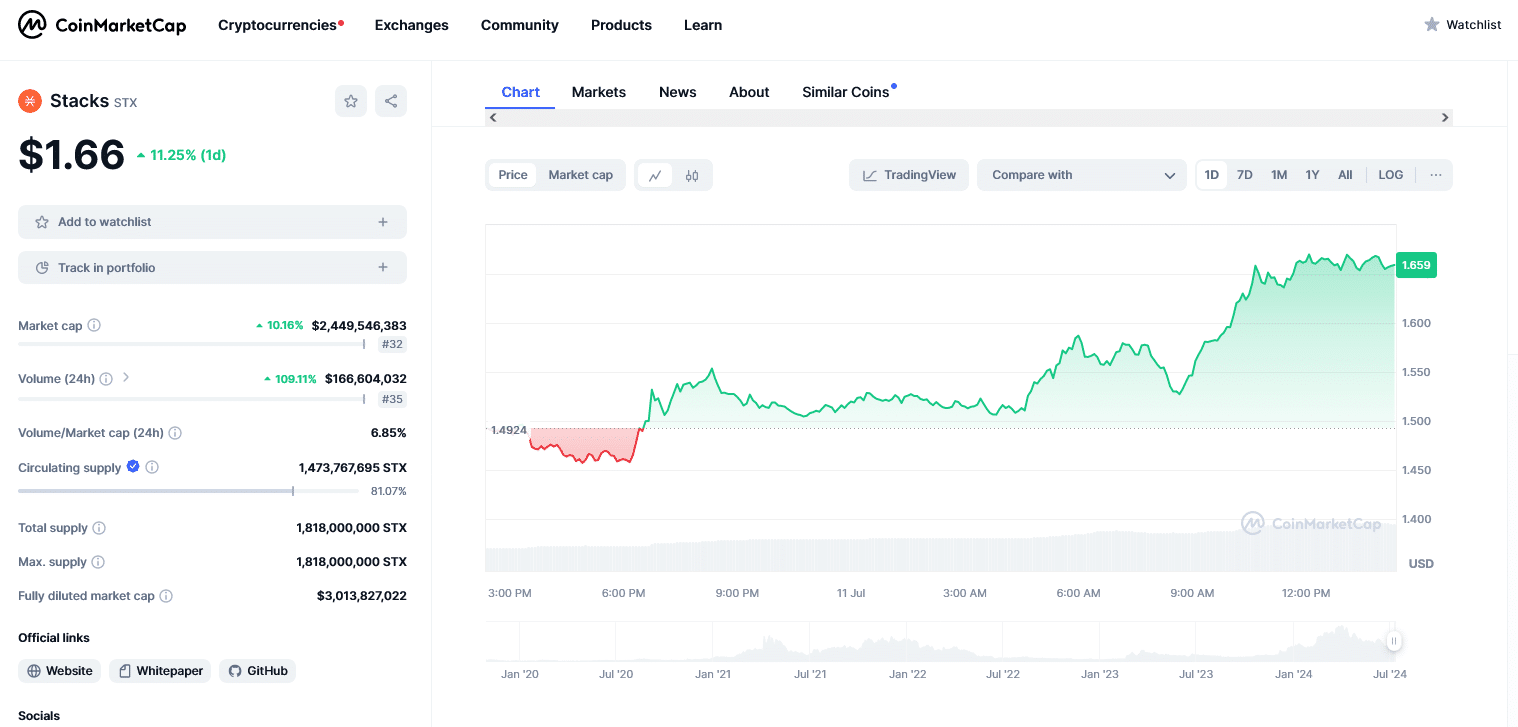Switch to line chart view
1518x727 pixels.
coord(655,175)
